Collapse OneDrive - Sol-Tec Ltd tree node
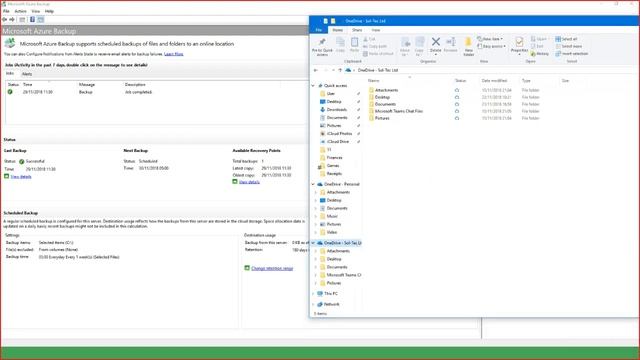 [x=313, y=243]
